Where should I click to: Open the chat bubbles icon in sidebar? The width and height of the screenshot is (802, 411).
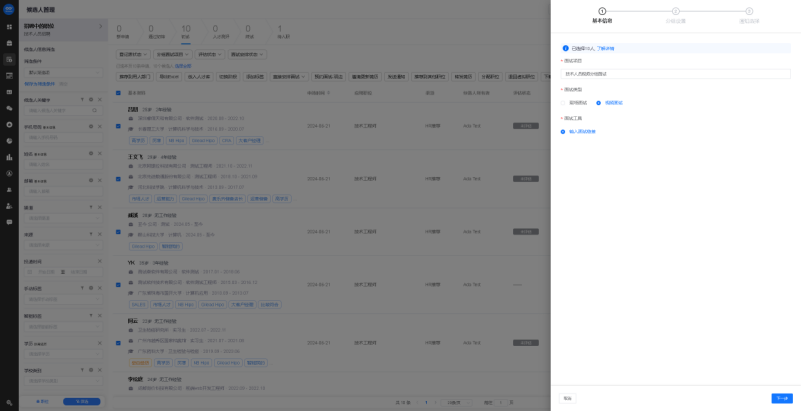click(9, 108)
